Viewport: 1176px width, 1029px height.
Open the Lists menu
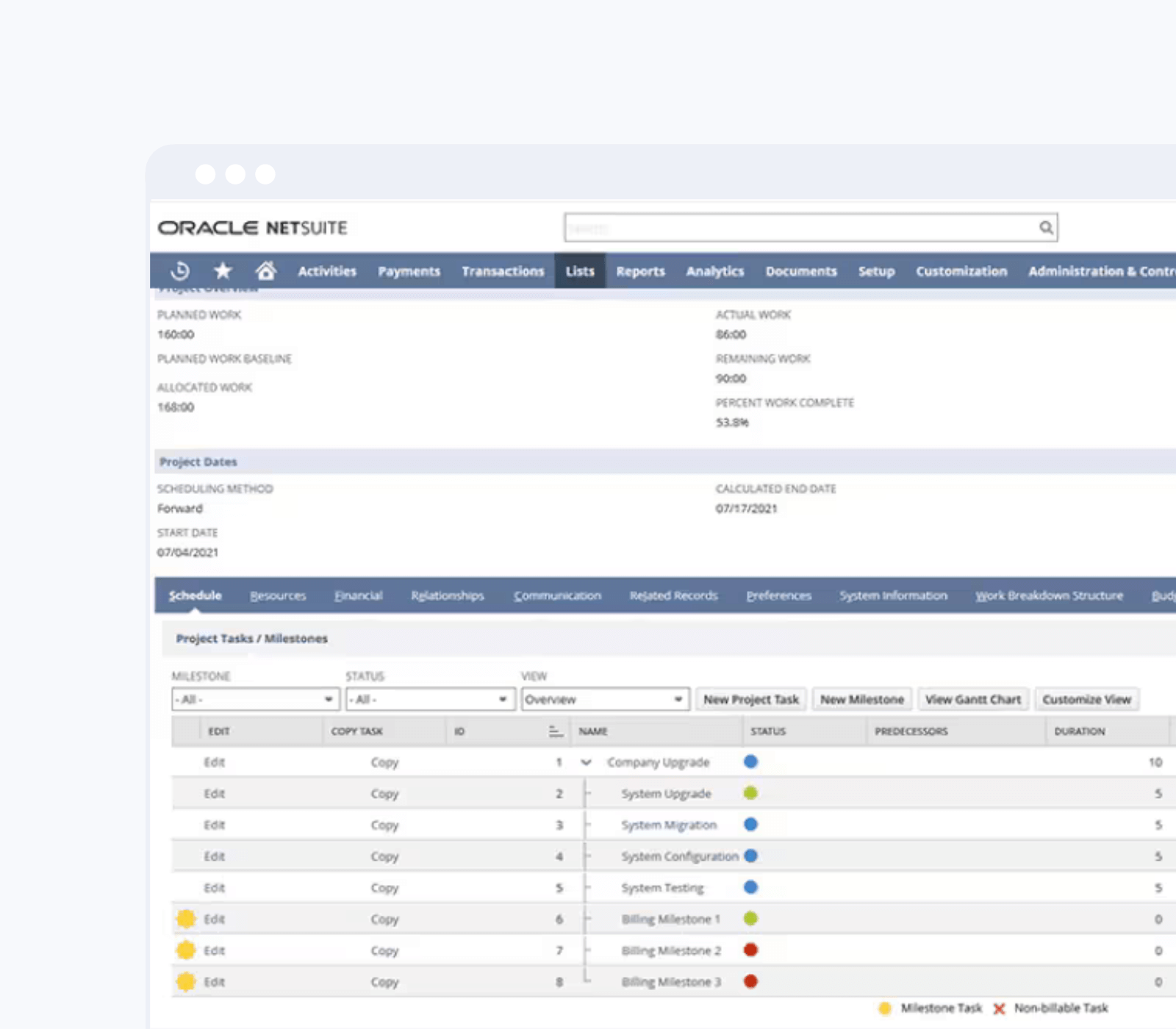click(580, 271)
